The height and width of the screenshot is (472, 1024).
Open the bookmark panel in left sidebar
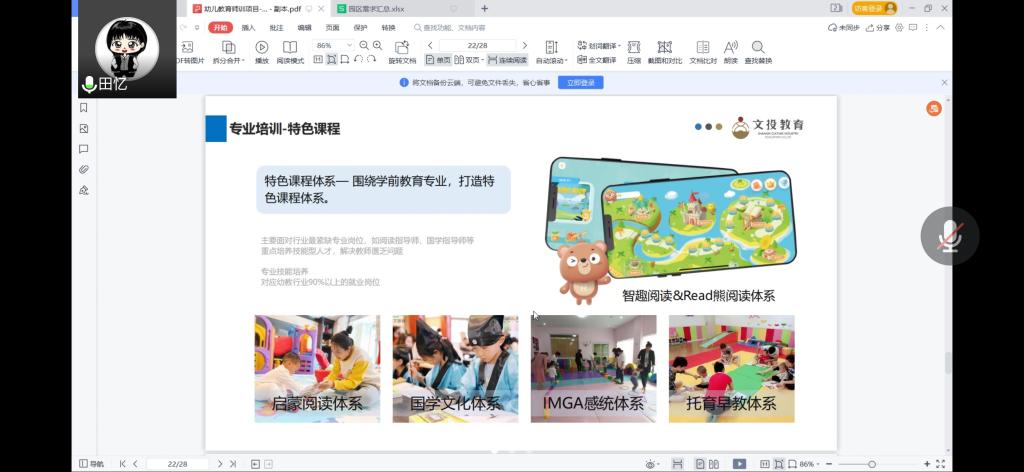pos(84,108)
